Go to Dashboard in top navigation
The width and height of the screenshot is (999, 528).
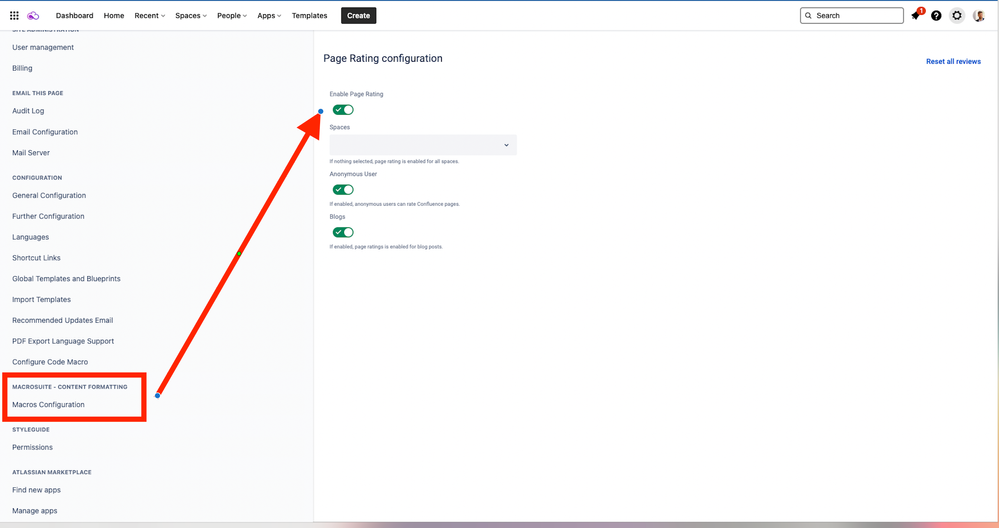pos(75,15)
